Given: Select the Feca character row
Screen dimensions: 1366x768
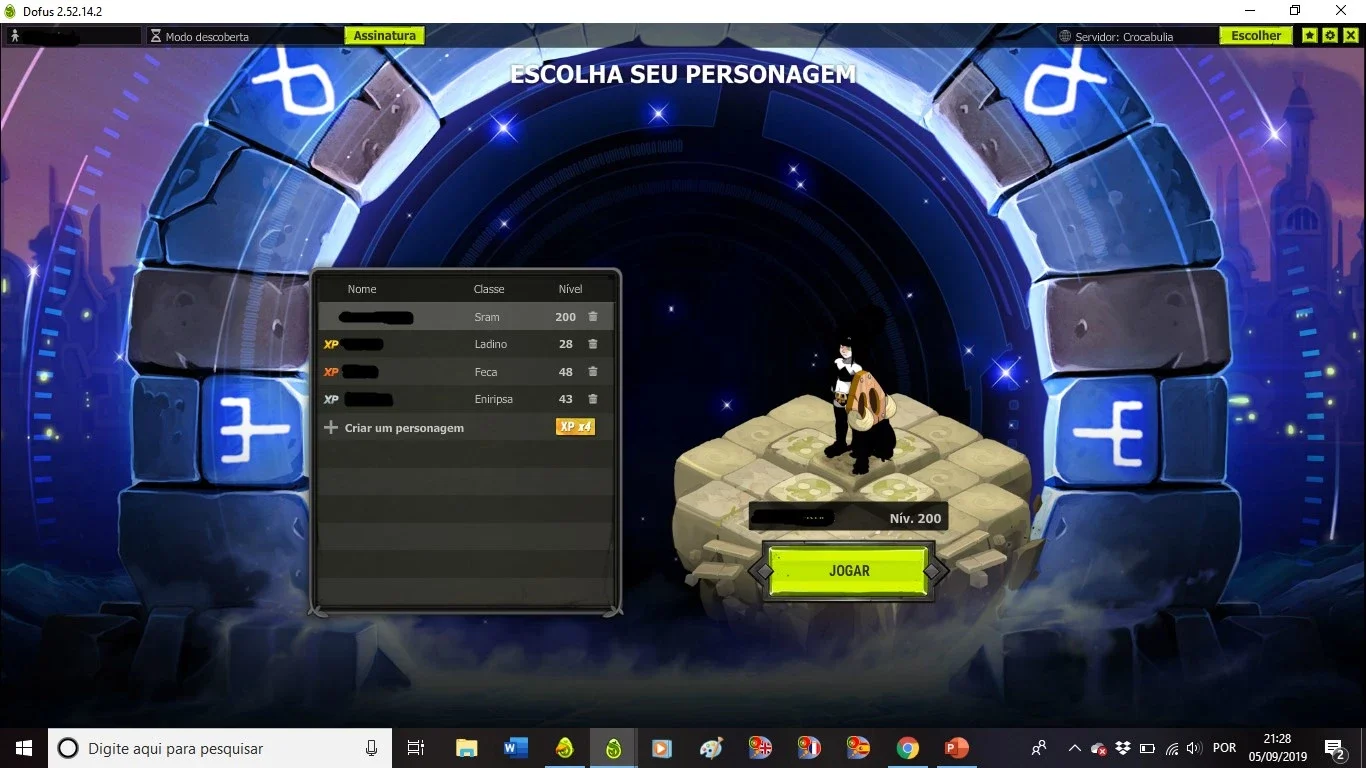Looking at the screenshot, I should (x=465, y=372).
